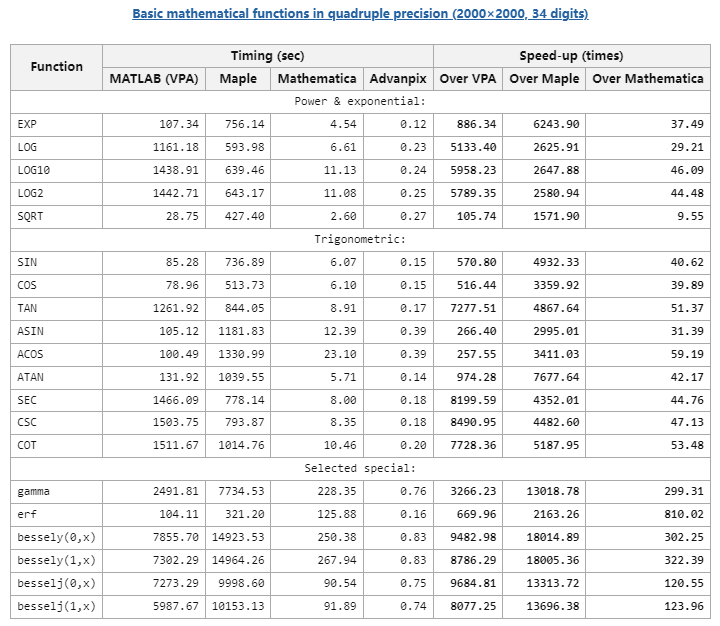
Task: Click the besselj(1,x) row label
Action: click(x=56, y=606)
